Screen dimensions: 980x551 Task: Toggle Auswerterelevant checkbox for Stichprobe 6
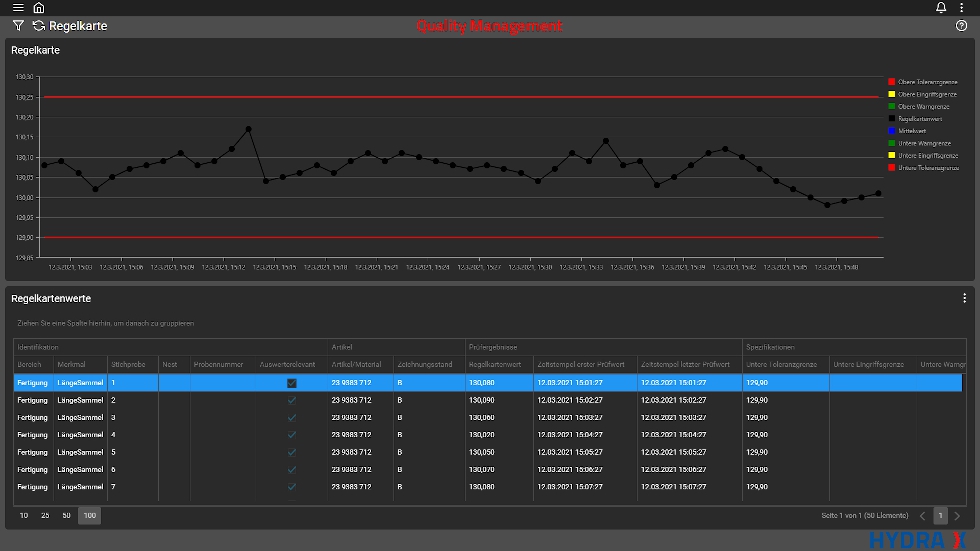[x=291, y=469]
